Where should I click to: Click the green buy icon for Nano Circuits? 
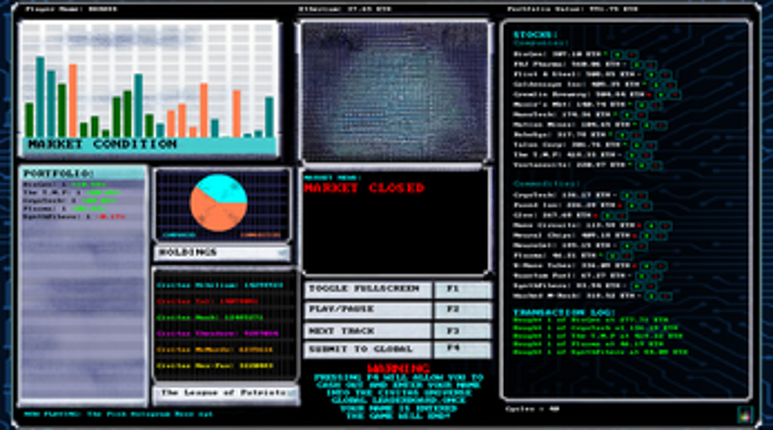tap(652, 225)
